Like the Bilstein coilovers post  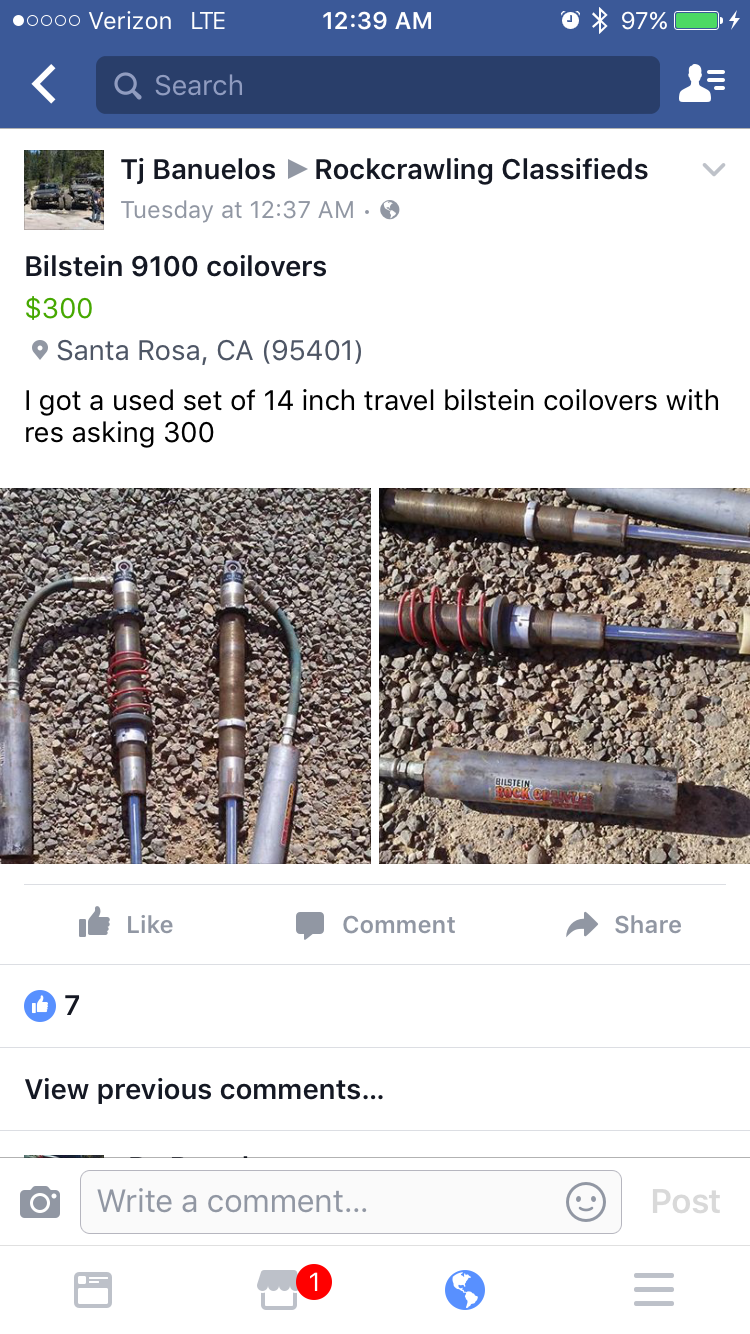(126, 924)
